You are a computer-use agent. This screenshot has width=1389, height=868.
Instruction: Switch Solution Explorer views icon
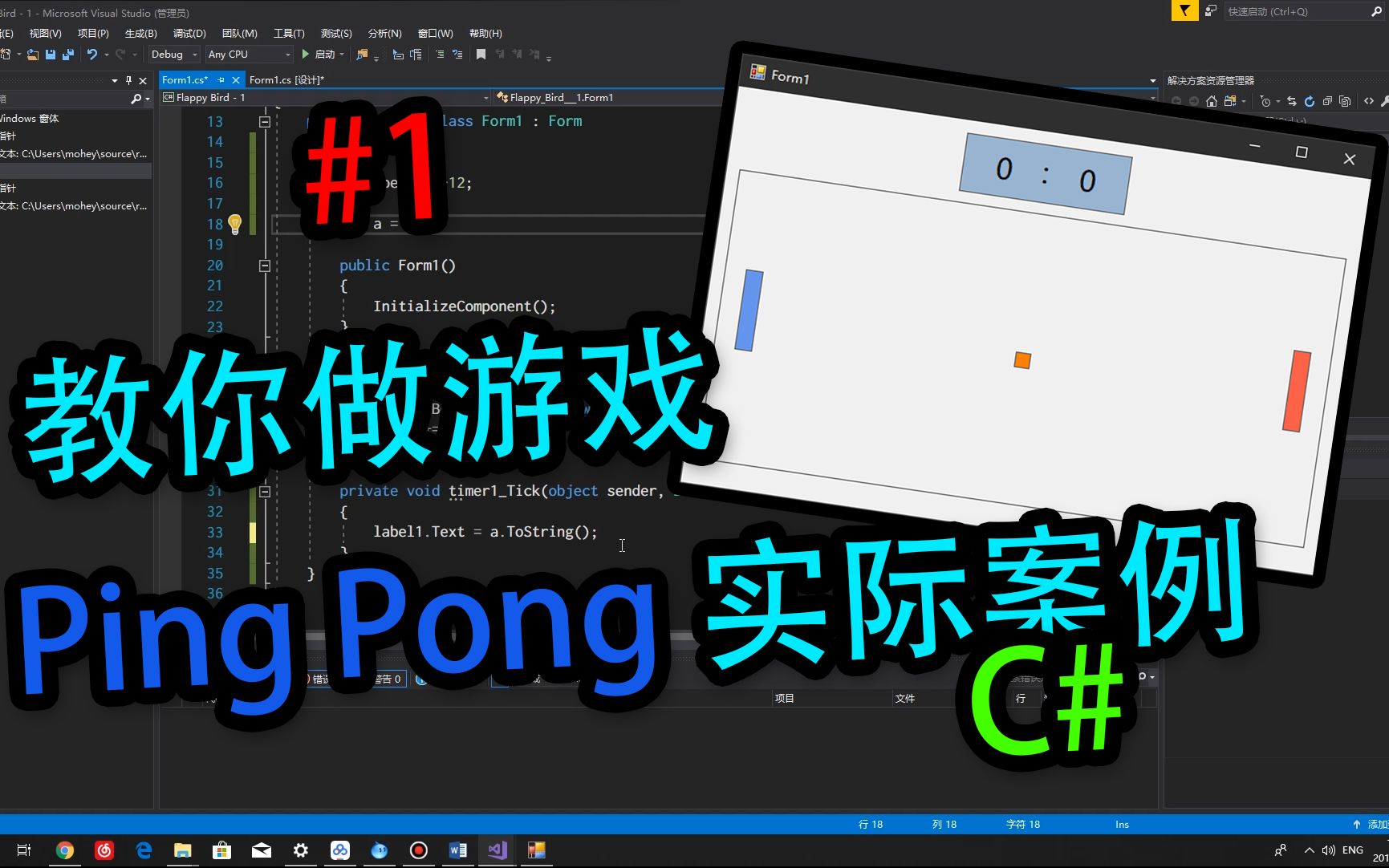coord(1229,101)
